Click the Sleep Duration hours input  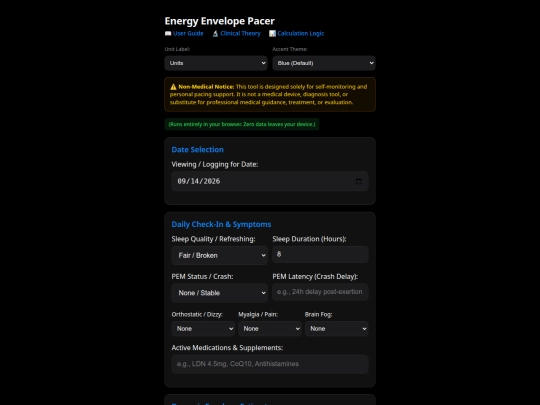click(x=320, y=254)
